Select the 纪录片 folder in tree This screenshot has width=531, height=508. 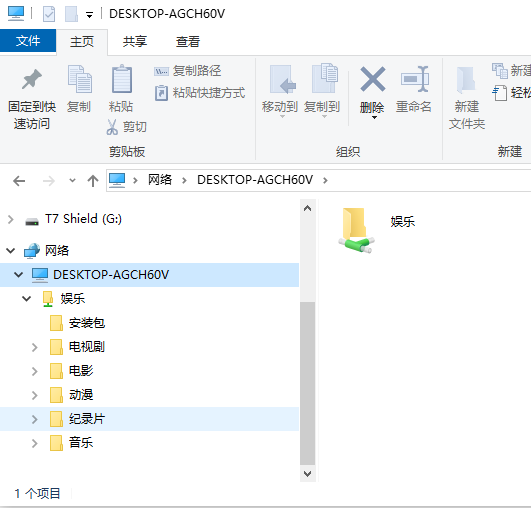point(87,419)
